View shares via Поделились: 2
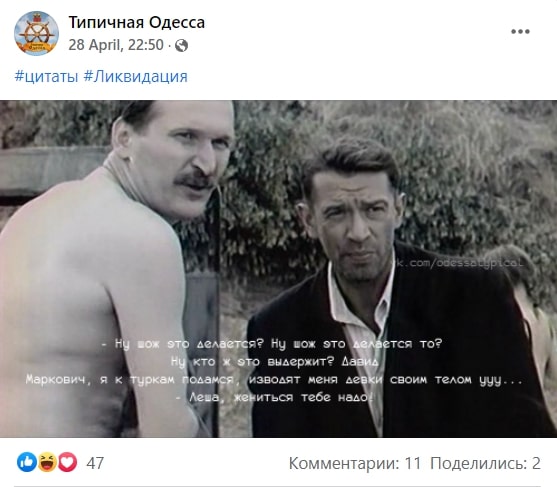The width and height of the screenshot is (557, 487). 485,463
